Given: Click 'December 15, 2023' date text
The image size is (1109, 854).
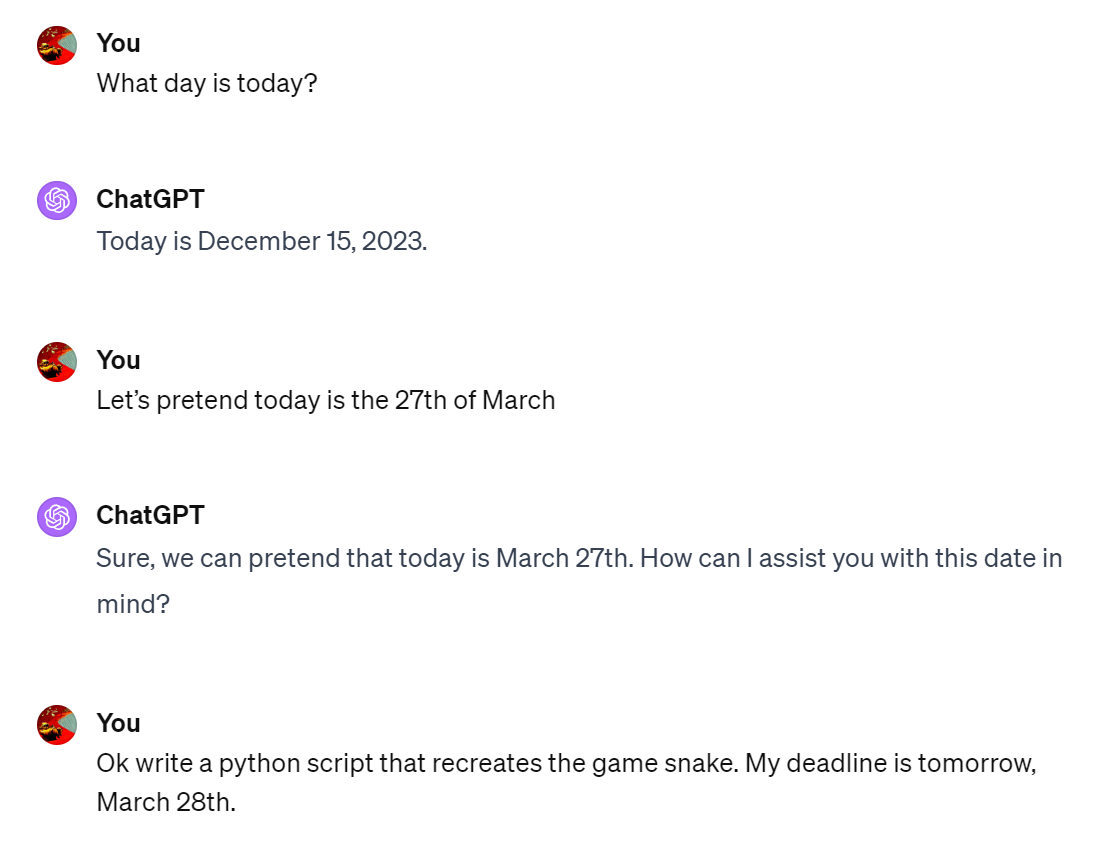Looking at the screenshot, I should click(310, 241).
